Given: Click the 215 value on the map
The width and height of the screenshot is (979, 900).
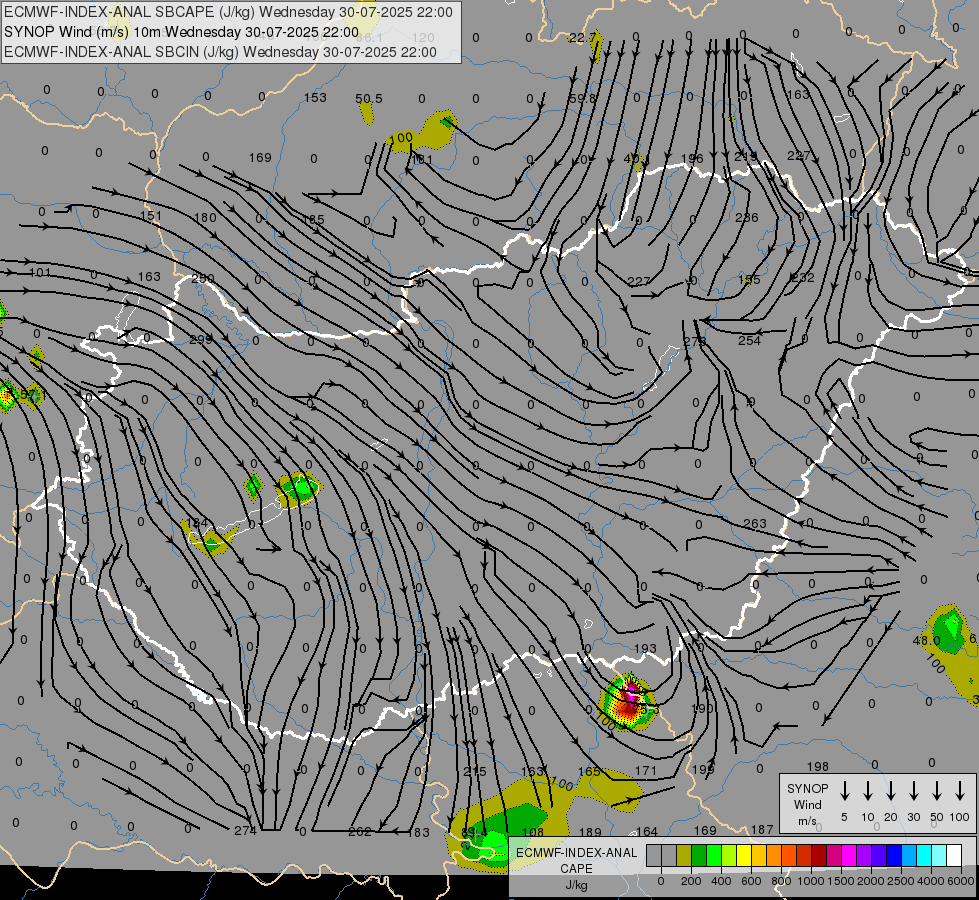Looking at the screenshot, I should (475, 771).
